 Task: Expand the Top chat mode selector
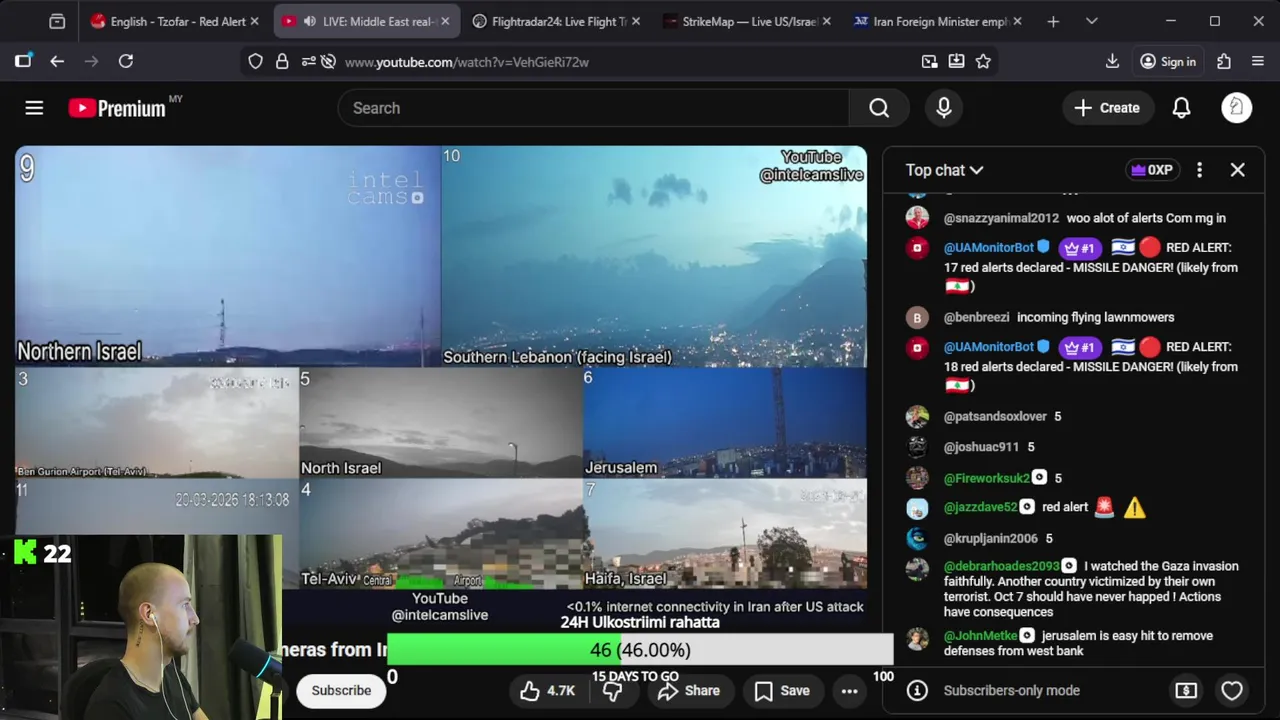(944, 170)
